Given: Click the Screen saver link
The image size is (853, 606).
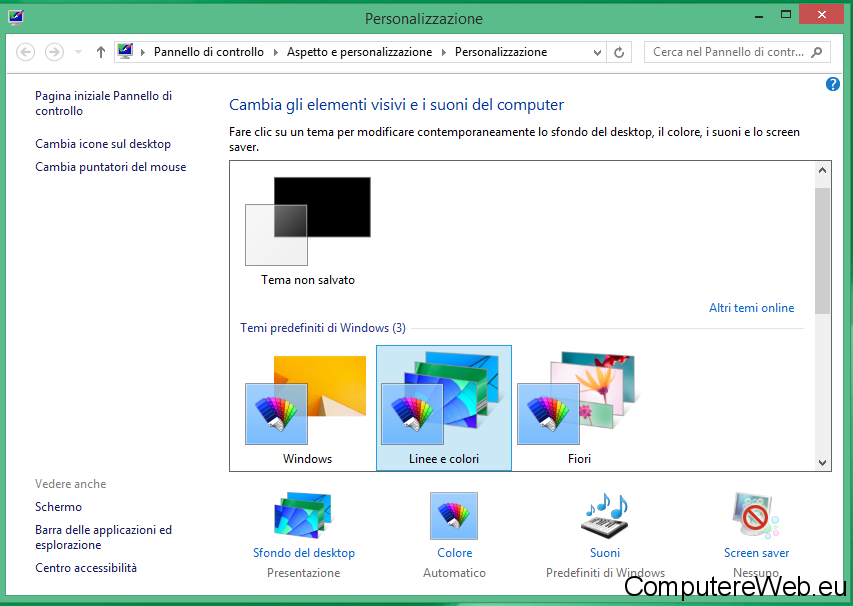Looking at the screenshot, I should pos(756,553).
